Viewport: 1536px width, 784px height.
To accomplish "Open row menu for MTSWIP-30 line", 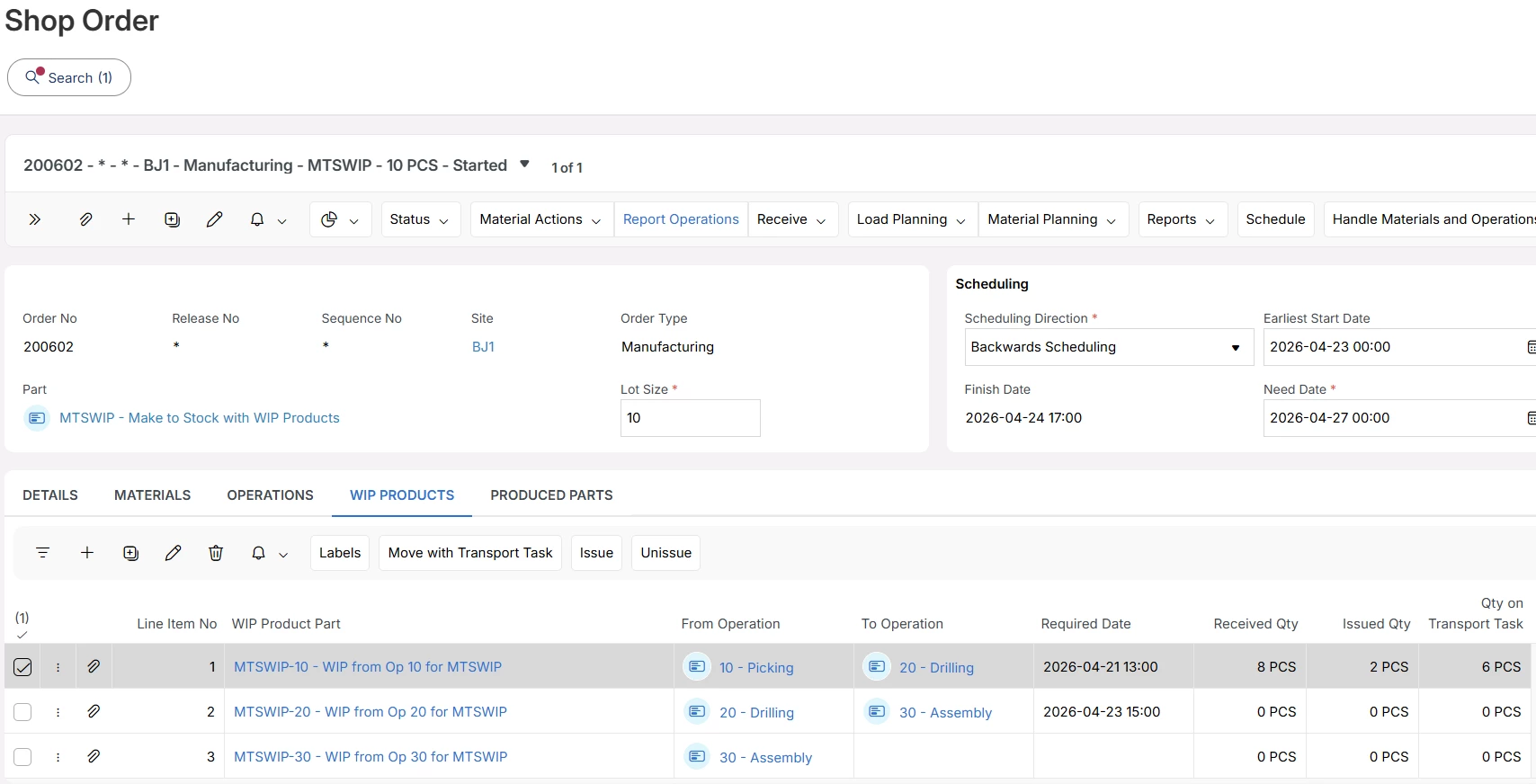I will [58, 757].
